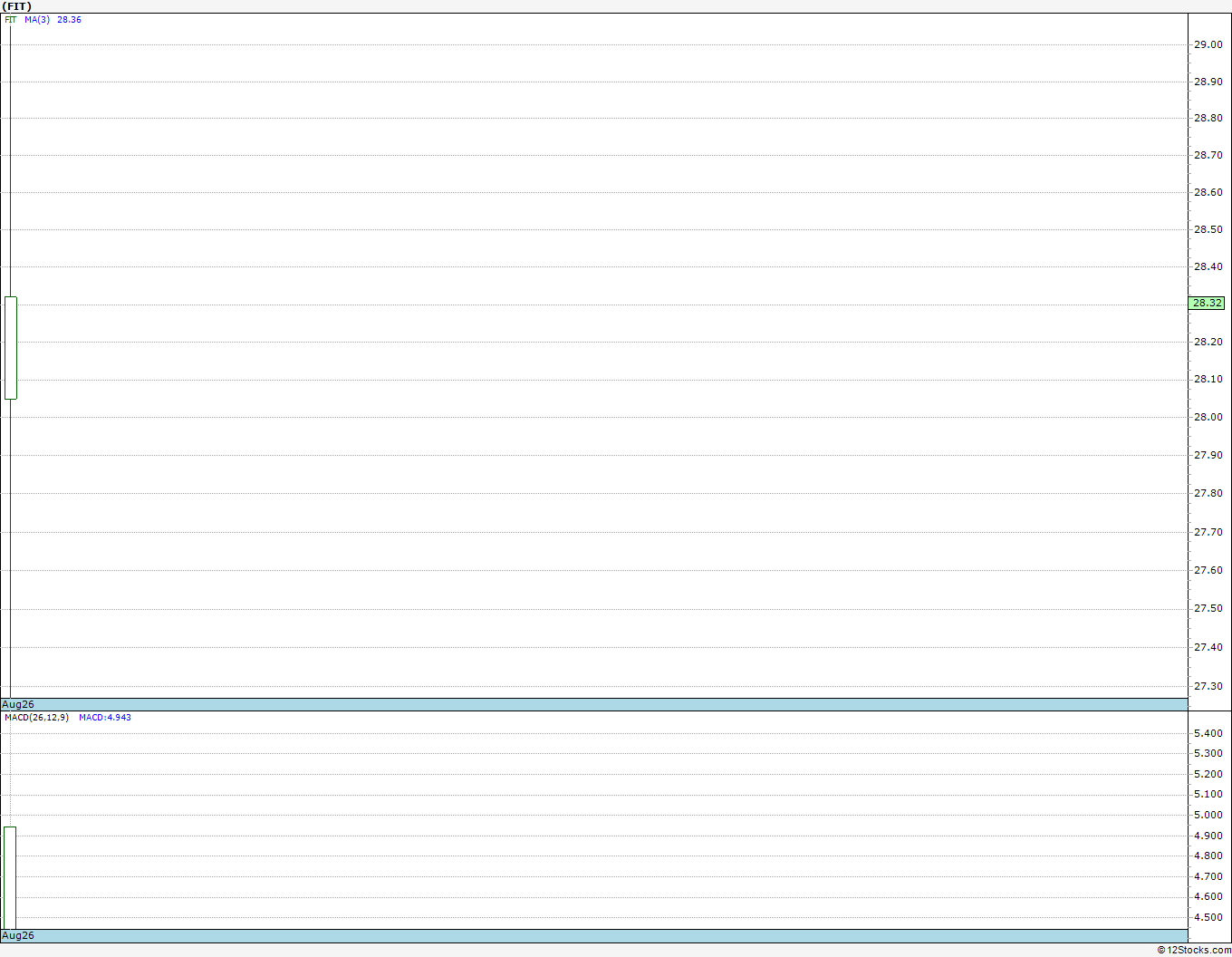
Task: Open the 12Stocks.com copyright link
Action: pos(1194,950)
